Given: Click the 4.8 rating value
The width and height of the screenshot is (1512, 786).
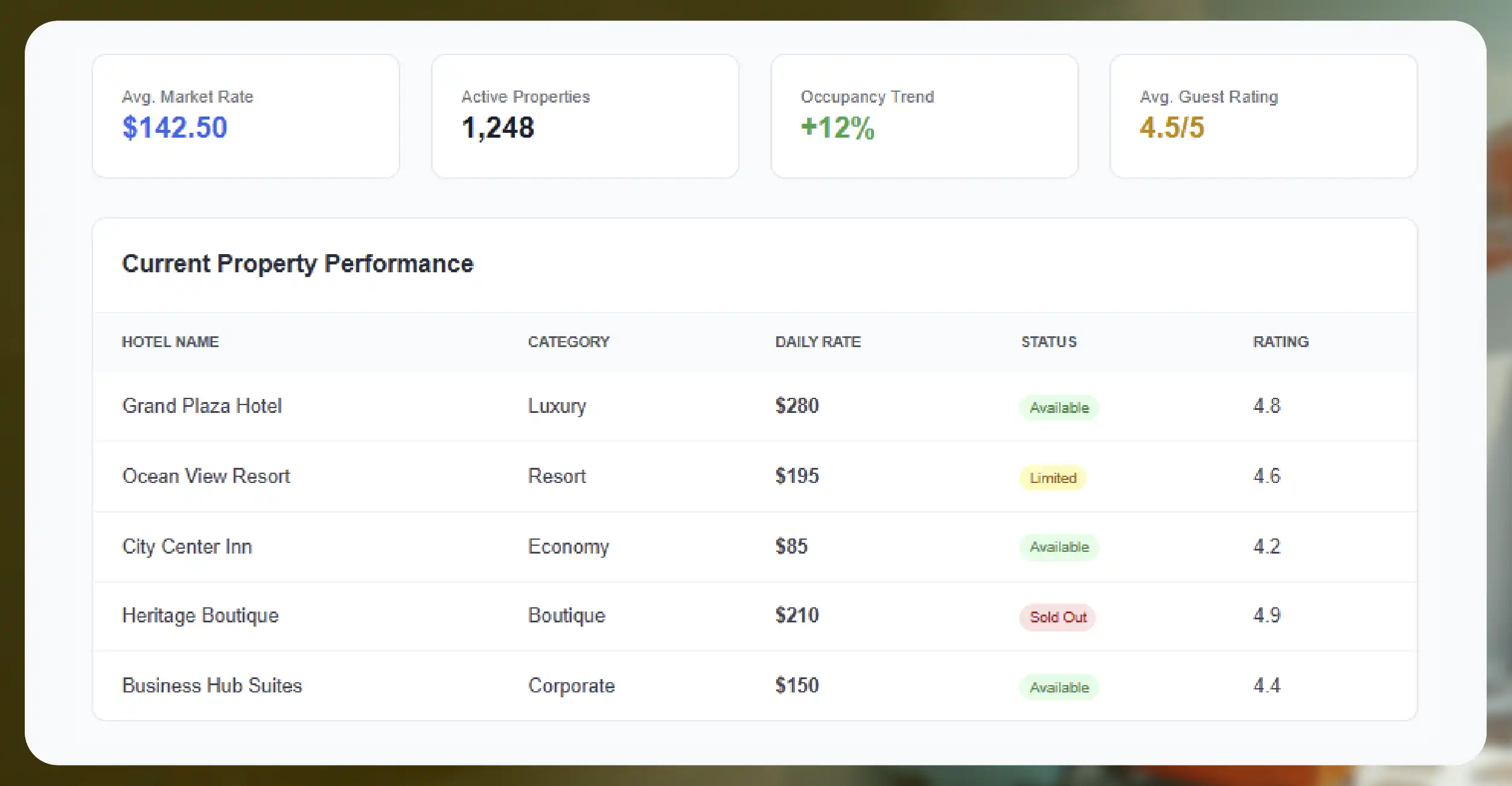Looking at the screenshot, I should pos(1266,406).
